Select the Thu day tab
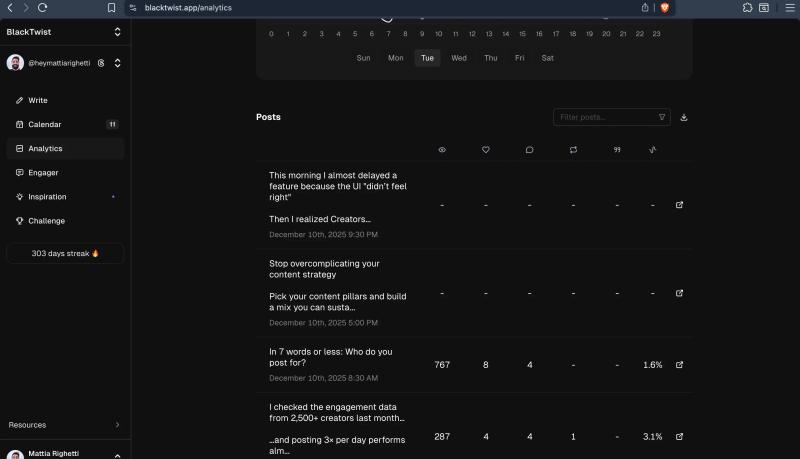The width and height of the screenshot is (800, 459). coord(491,58)
